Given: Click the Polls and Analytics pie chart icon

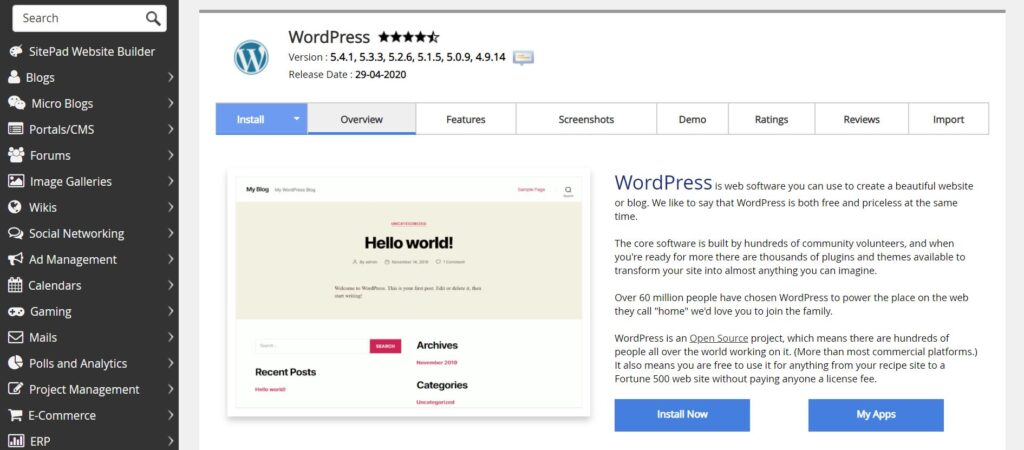Looking at the screenshot, I should click(16, 363).
